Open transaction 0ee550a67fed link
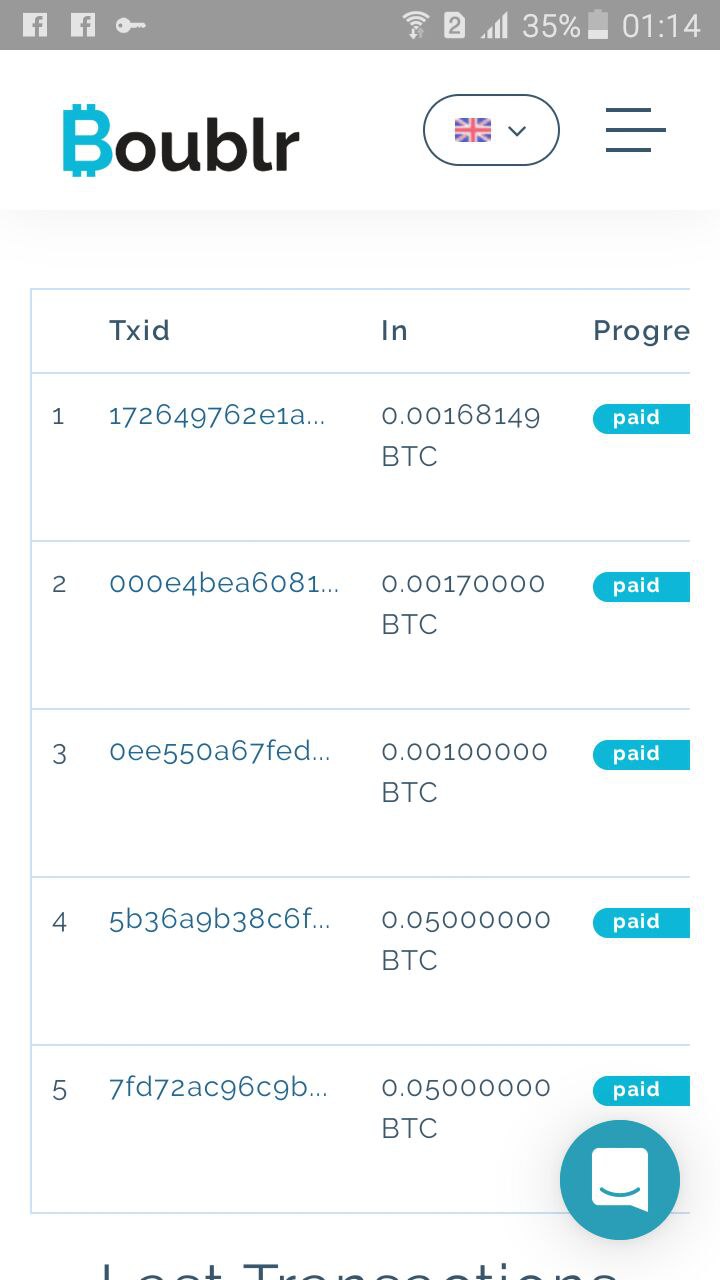 point(219,752)
